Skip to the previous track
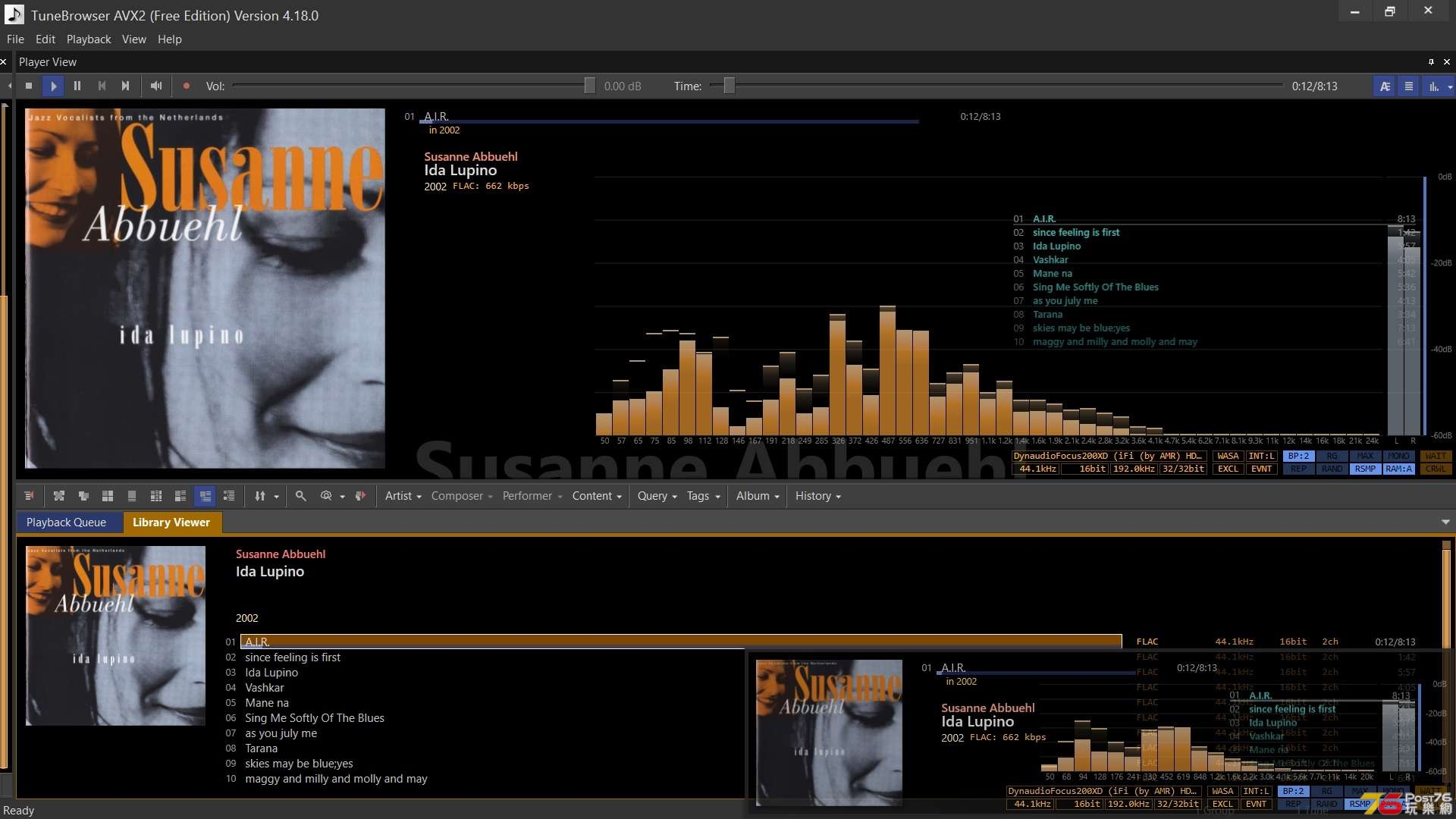The image size is (1456, 819). tap(102, 86)
